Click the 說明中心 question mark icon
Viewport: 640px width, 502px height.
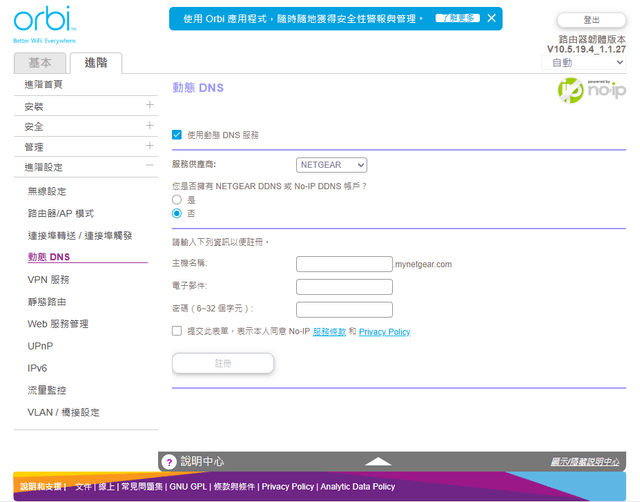tap(169, 462)
